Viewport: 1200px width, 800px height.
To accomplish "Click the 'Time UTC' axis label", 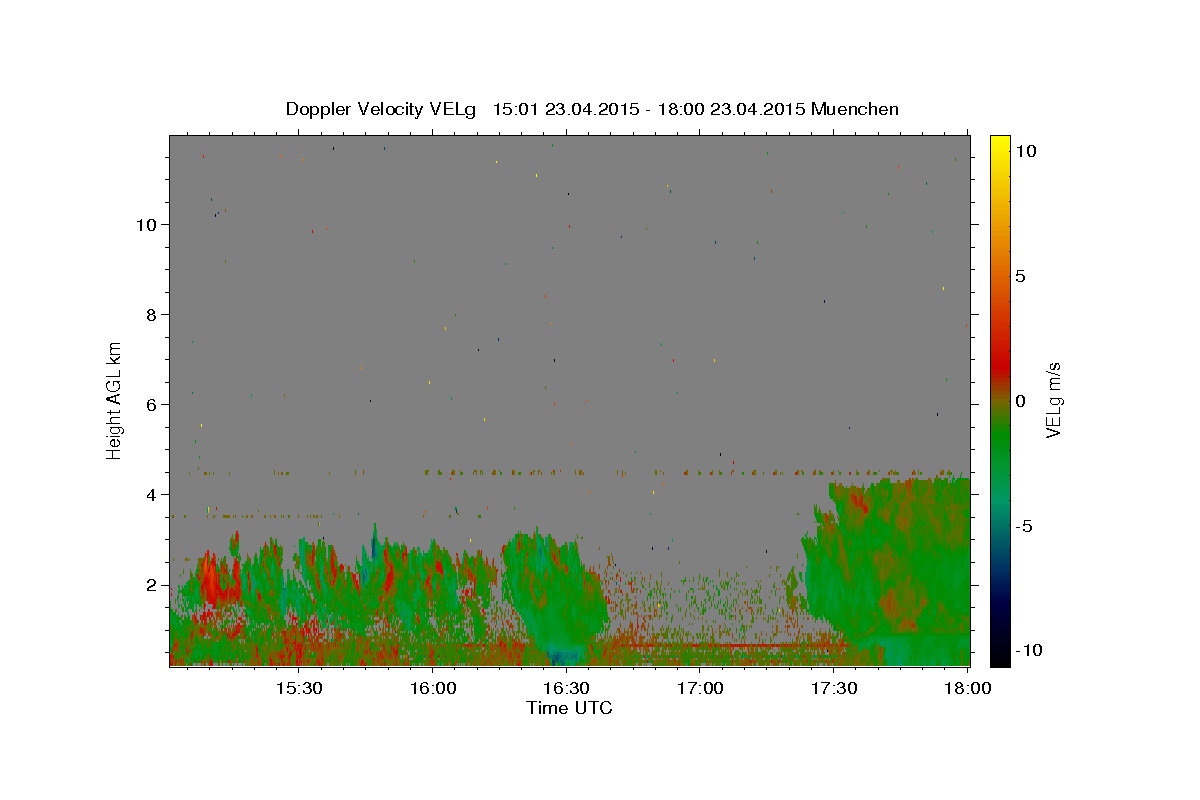I will click(569, 708).
